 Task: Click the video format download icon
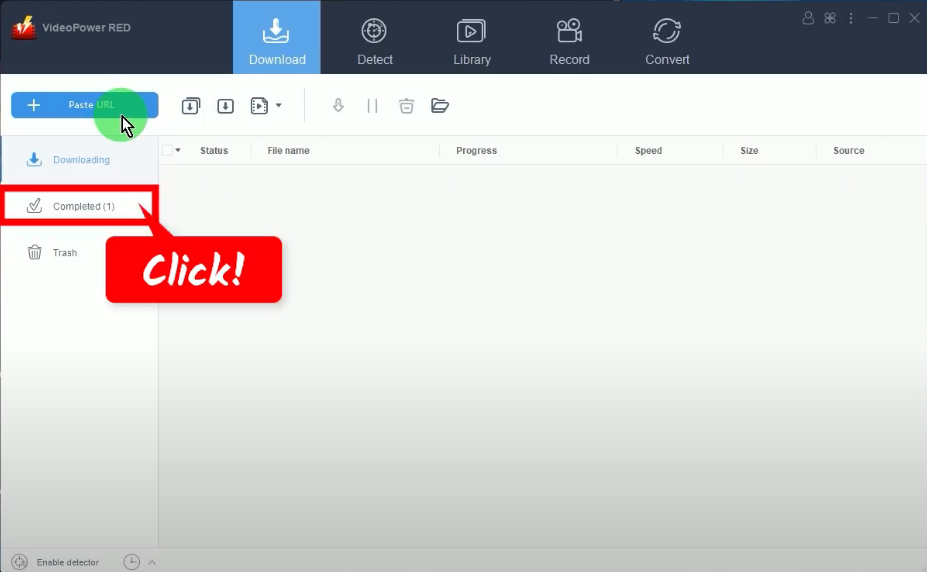pyautogui.click(x=259, y=105)
